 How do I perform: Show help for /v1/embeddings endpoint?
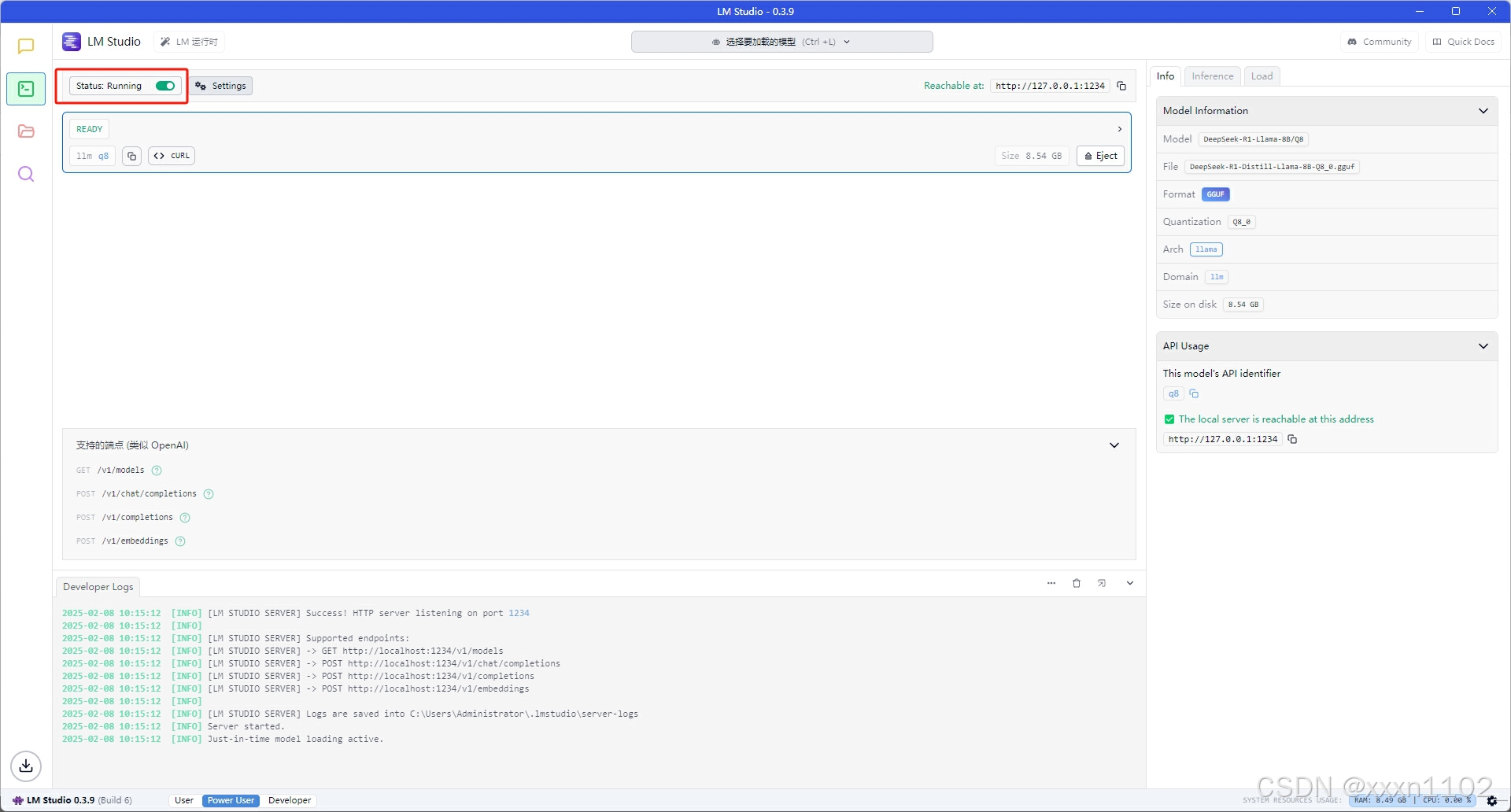coord(180,541)
